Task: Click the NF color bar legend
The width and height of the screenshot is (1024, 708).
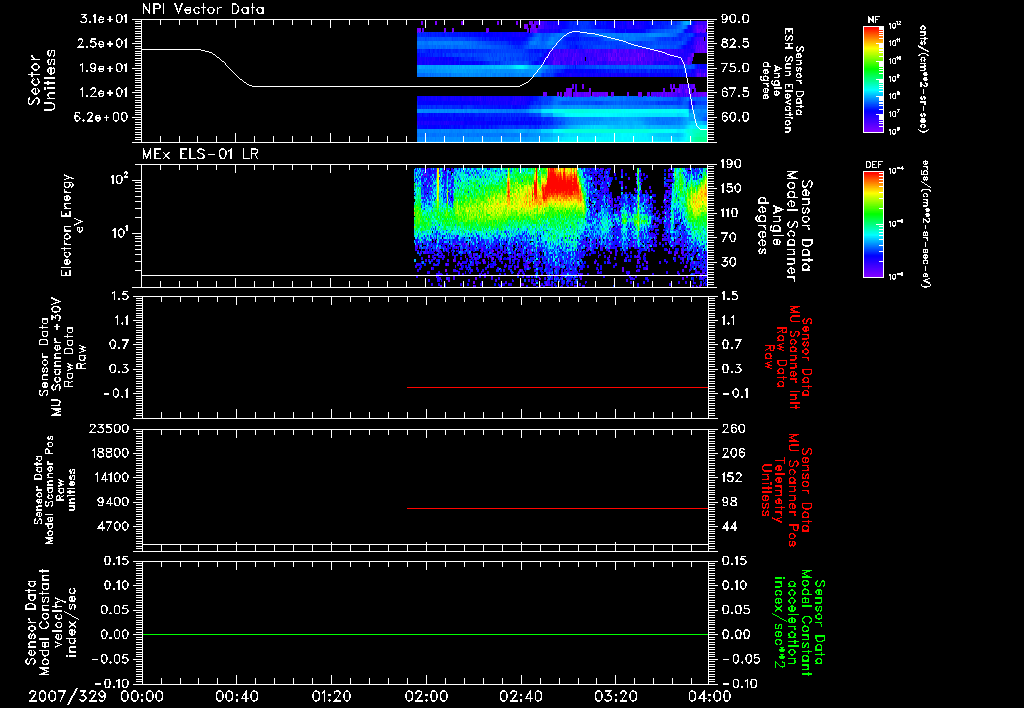Action: (873, 78)
